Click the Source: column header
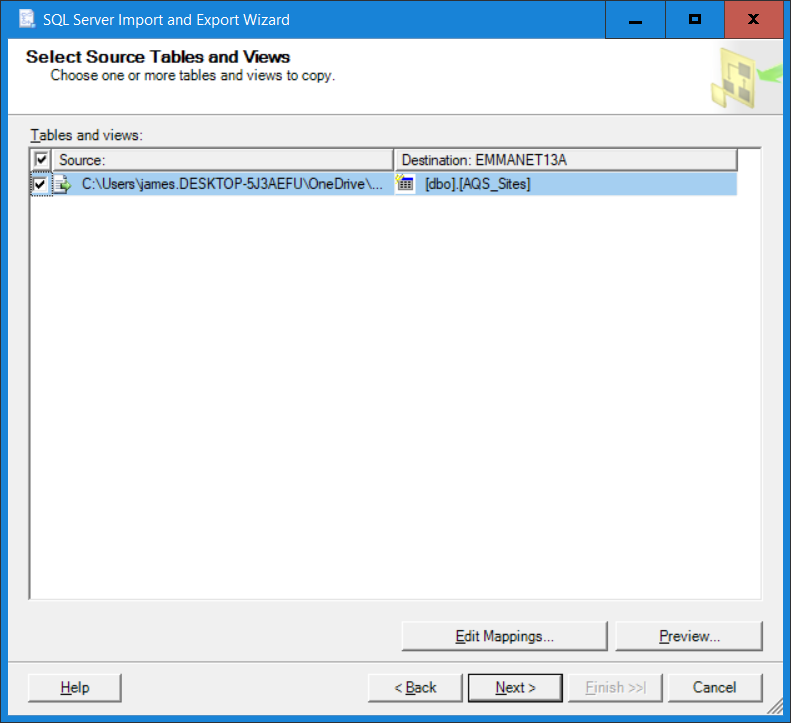This screenshot has width=791, height=723. pyautogui.click(x=223, y=160)
